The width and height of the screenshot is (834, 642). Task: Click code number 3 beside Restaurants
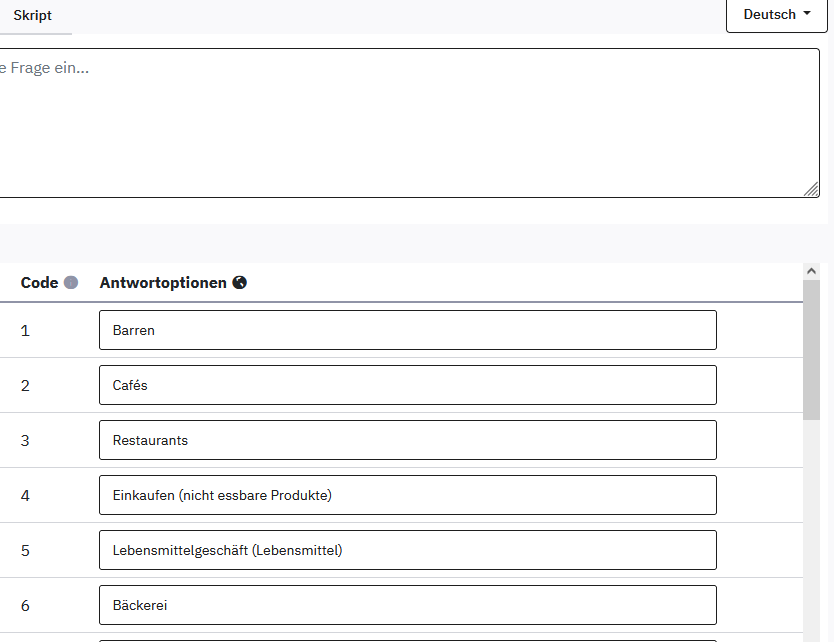pos(25,440)
